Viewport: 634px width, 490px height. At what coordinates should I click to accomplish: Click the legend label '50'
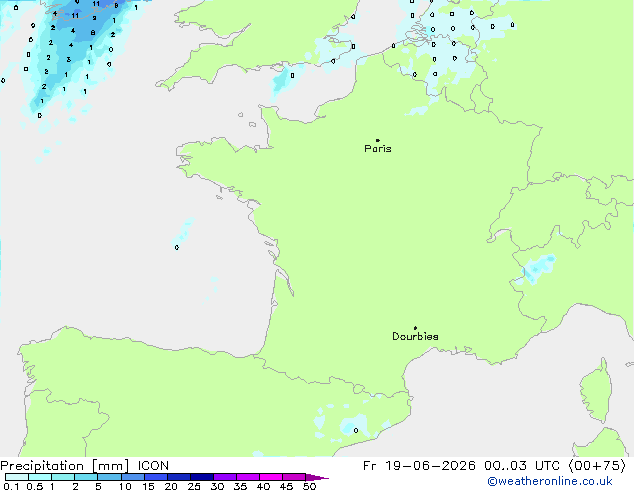(309, 486)
